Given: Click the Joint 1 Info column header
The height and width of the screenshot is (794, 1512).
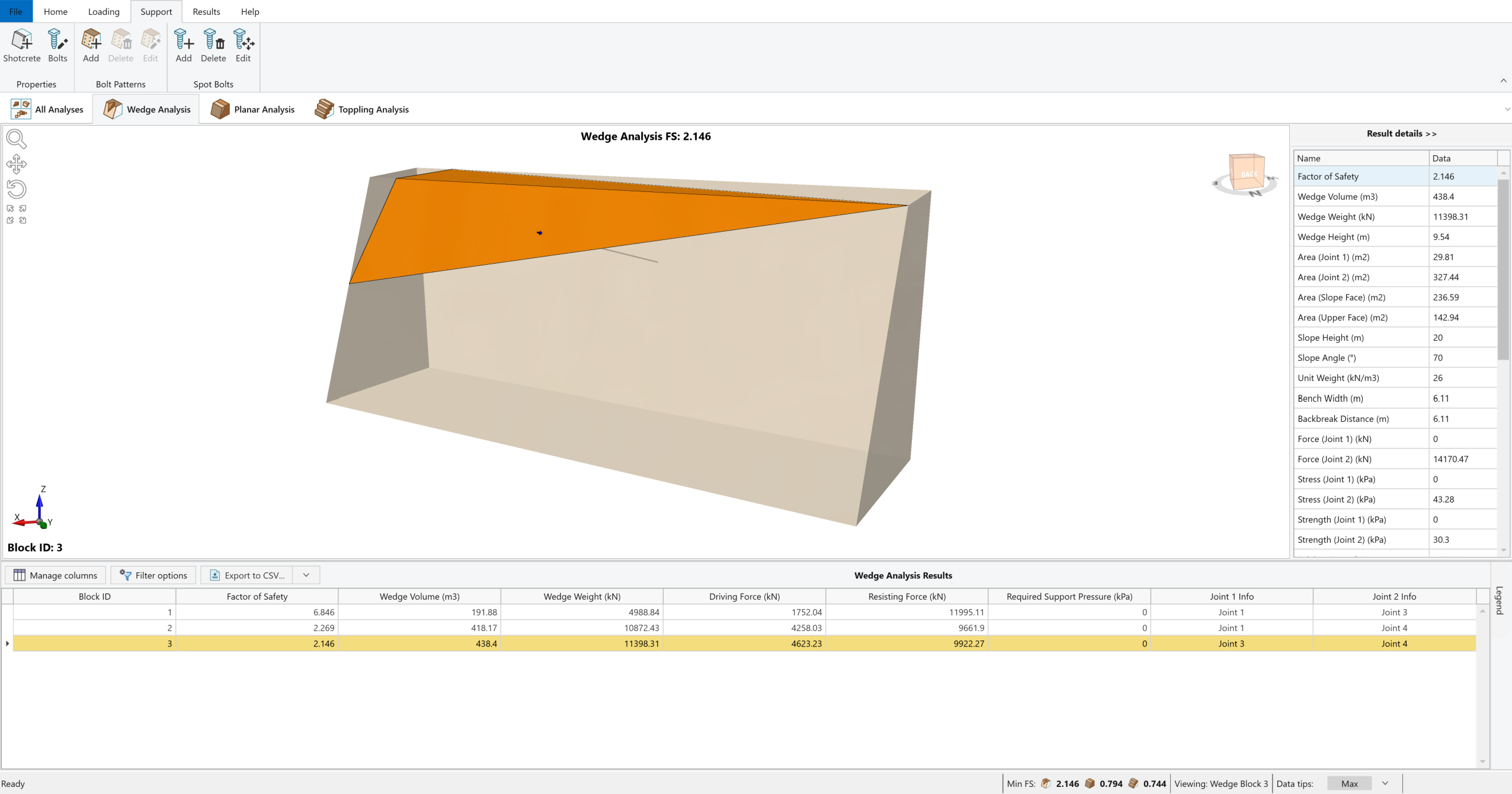Looking at the screenshot, I should click(x=1232, y=597).
